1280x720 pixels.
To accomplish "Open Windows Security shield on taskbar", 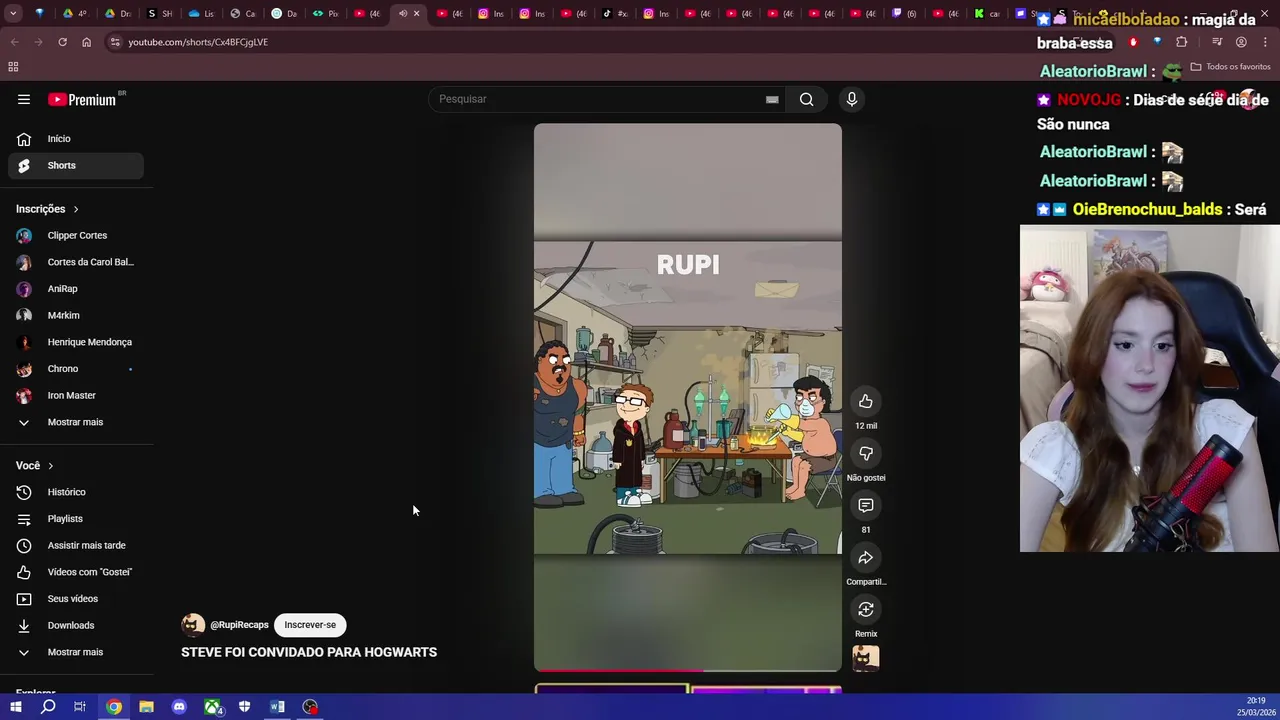I will tap(244, 707).
